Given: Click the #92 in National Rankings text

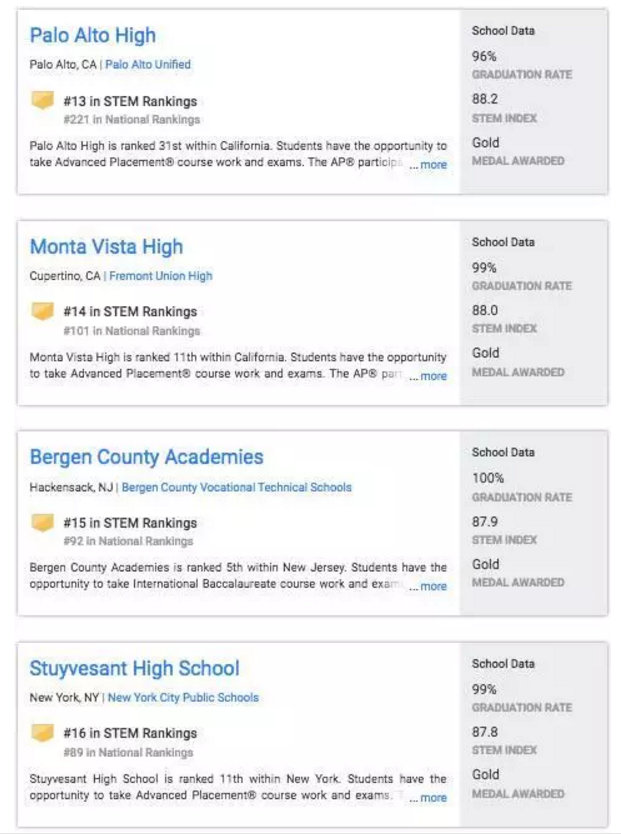Looking at the screenshot, I should (128, 541).
